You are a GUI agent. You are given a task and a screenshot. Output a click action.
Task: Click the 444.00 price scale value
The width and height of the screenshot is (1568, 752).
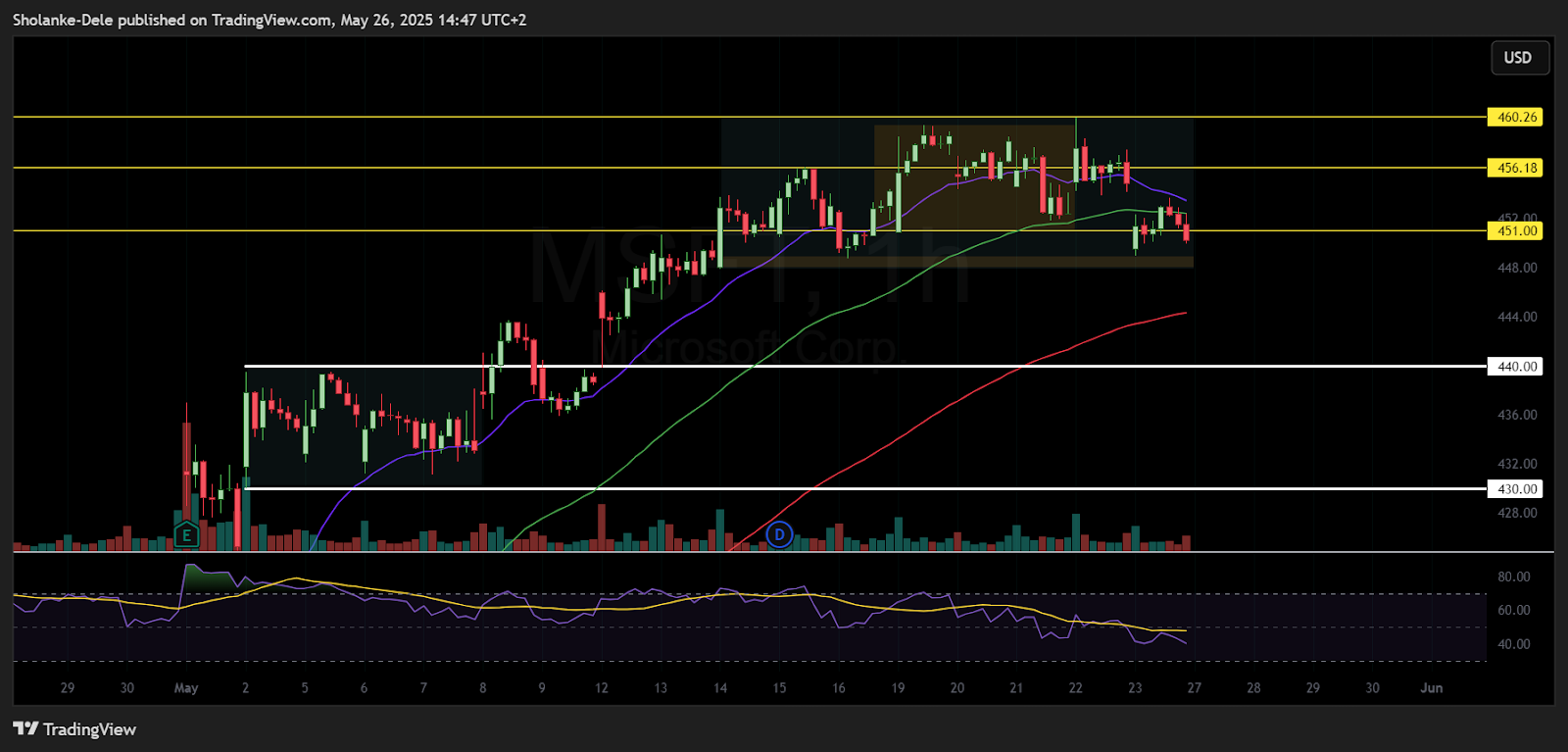(x=1517, y=317)
